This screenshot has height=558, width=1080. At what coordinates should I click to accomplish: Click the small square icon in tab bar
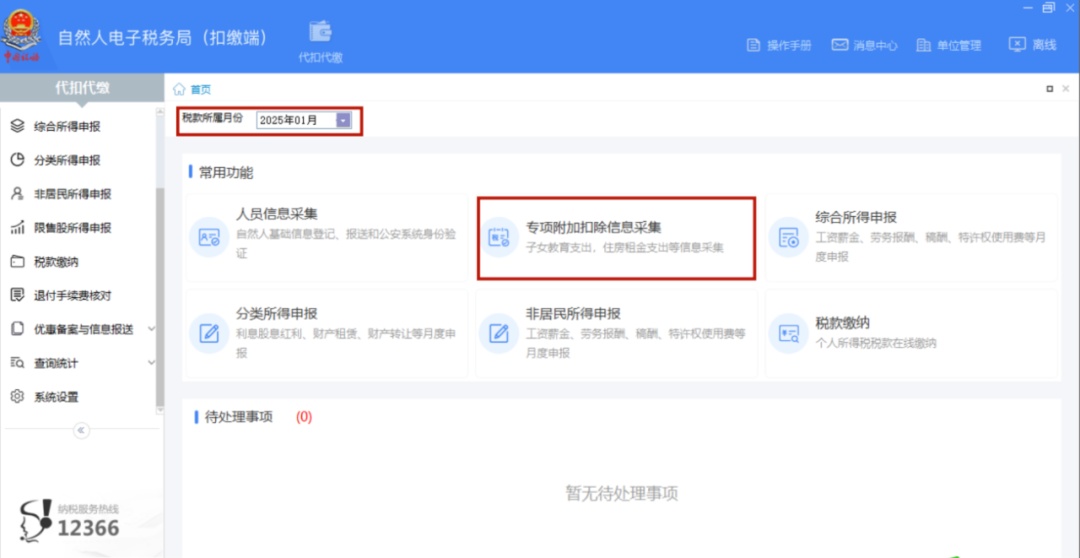[x=1050, y=89]
